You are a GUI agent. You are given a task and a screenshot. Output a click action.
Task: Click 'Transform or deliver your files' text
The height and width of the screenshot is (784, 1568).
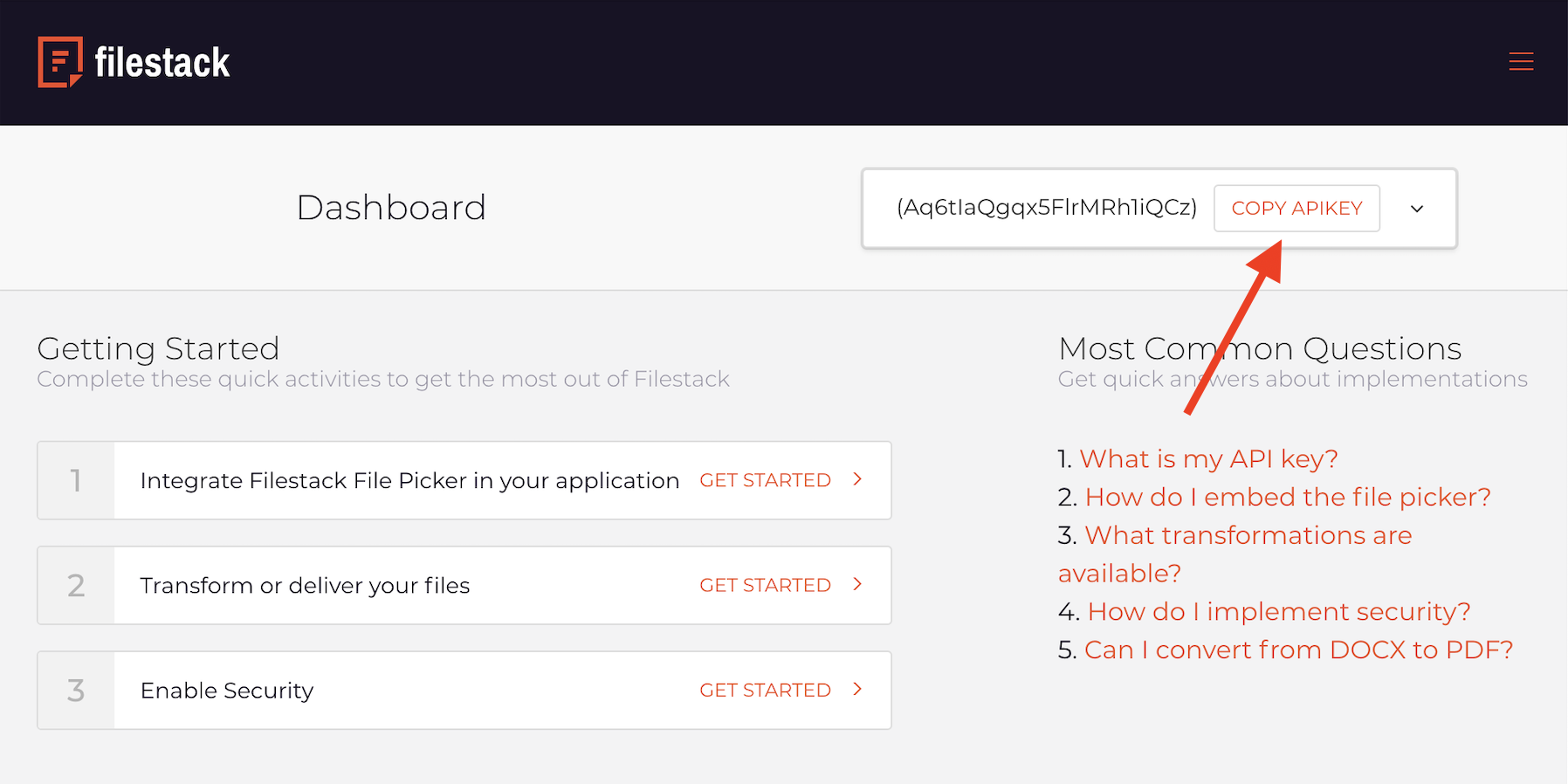click(x=305, y=586)
